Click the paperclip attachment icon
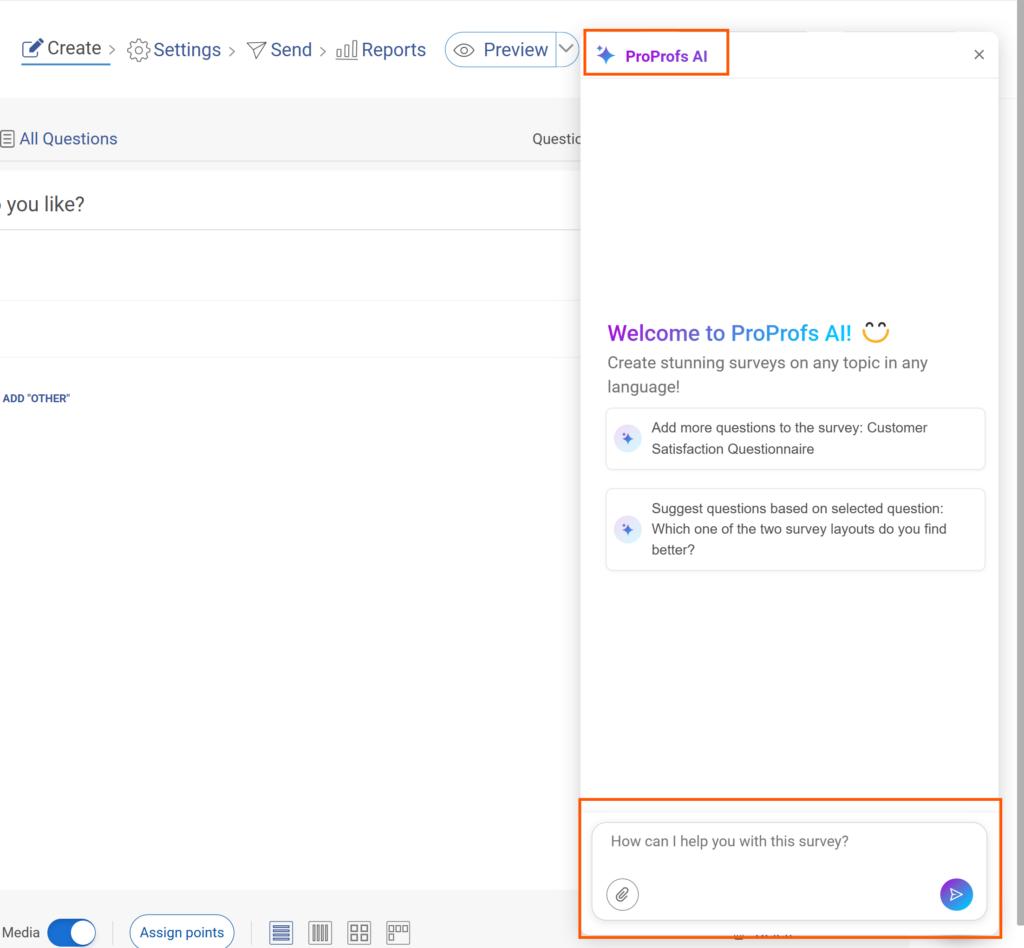 click(x=622, y=894)
